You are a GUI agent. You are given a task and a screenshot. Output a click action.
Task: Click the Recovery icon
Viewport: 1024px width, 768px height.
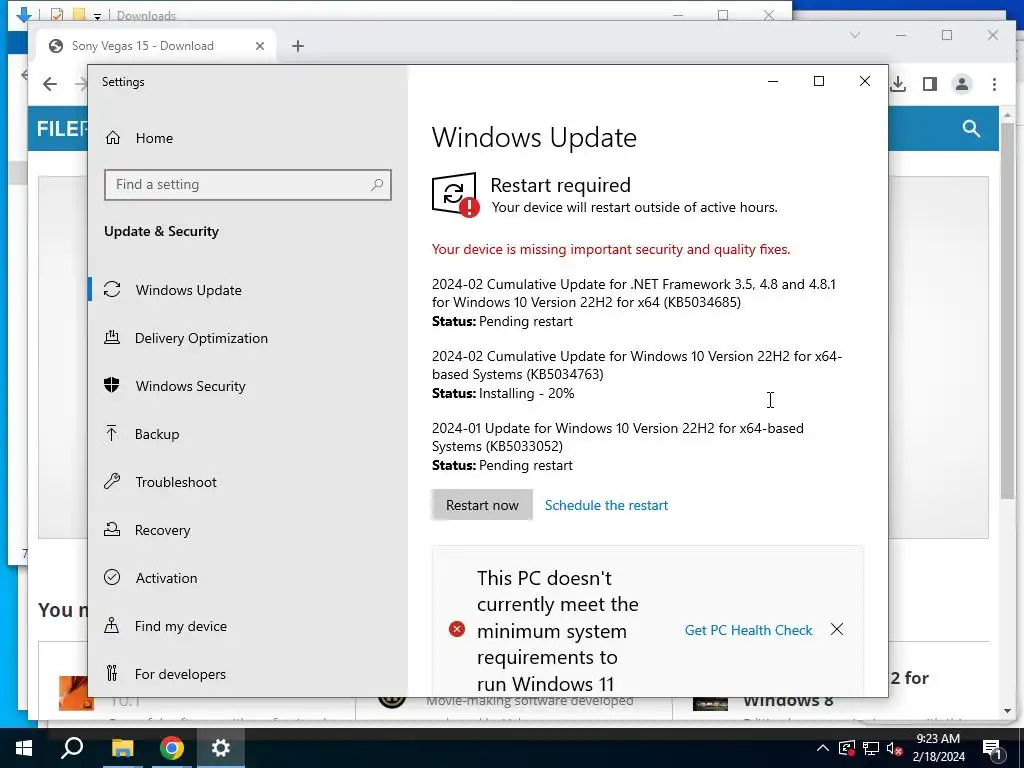click(x=112, y=529)
